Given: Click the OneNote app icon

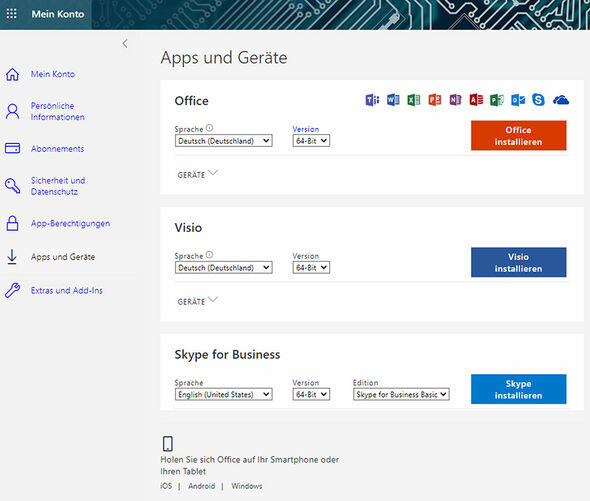Looking at the screenshot, I should [455, 100].
